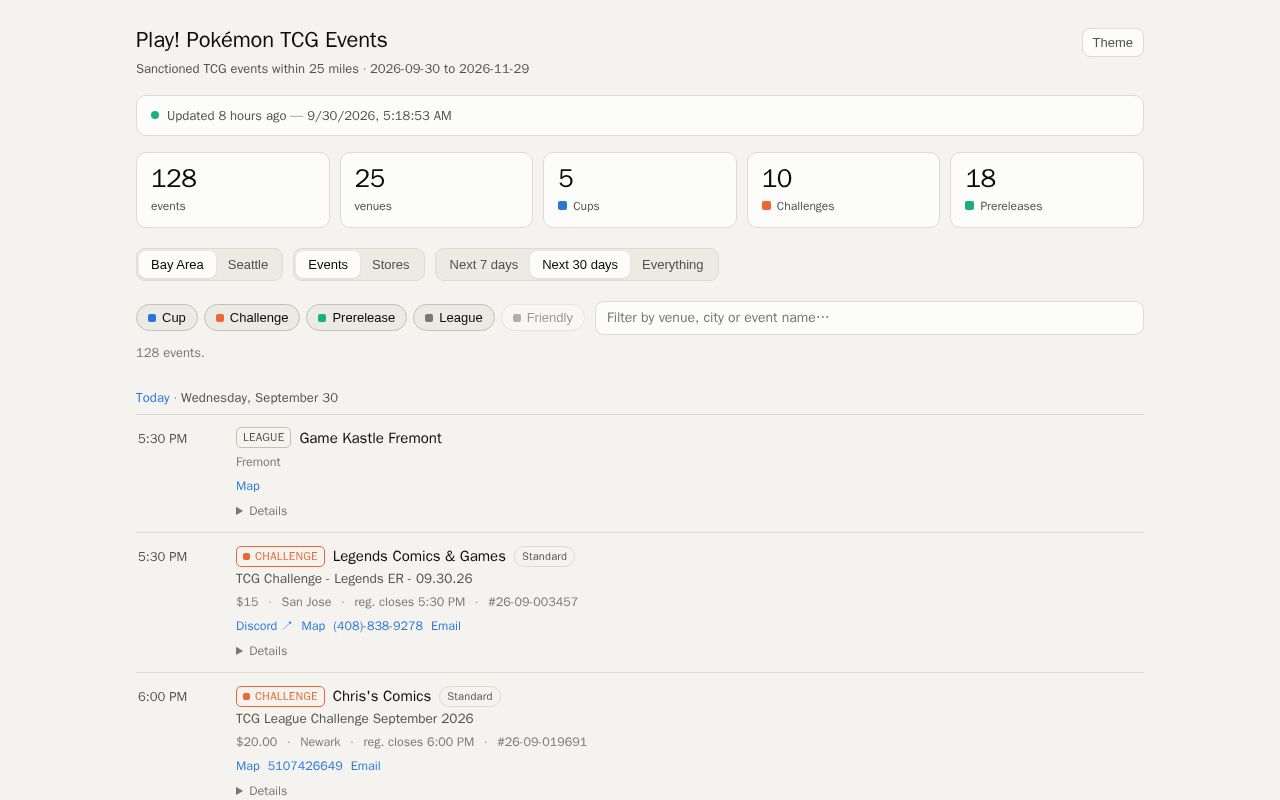The height and width of the screenshot is (800, 1280).
Task: Choose the Next 7 days range
Action: [x=484, y=265]
